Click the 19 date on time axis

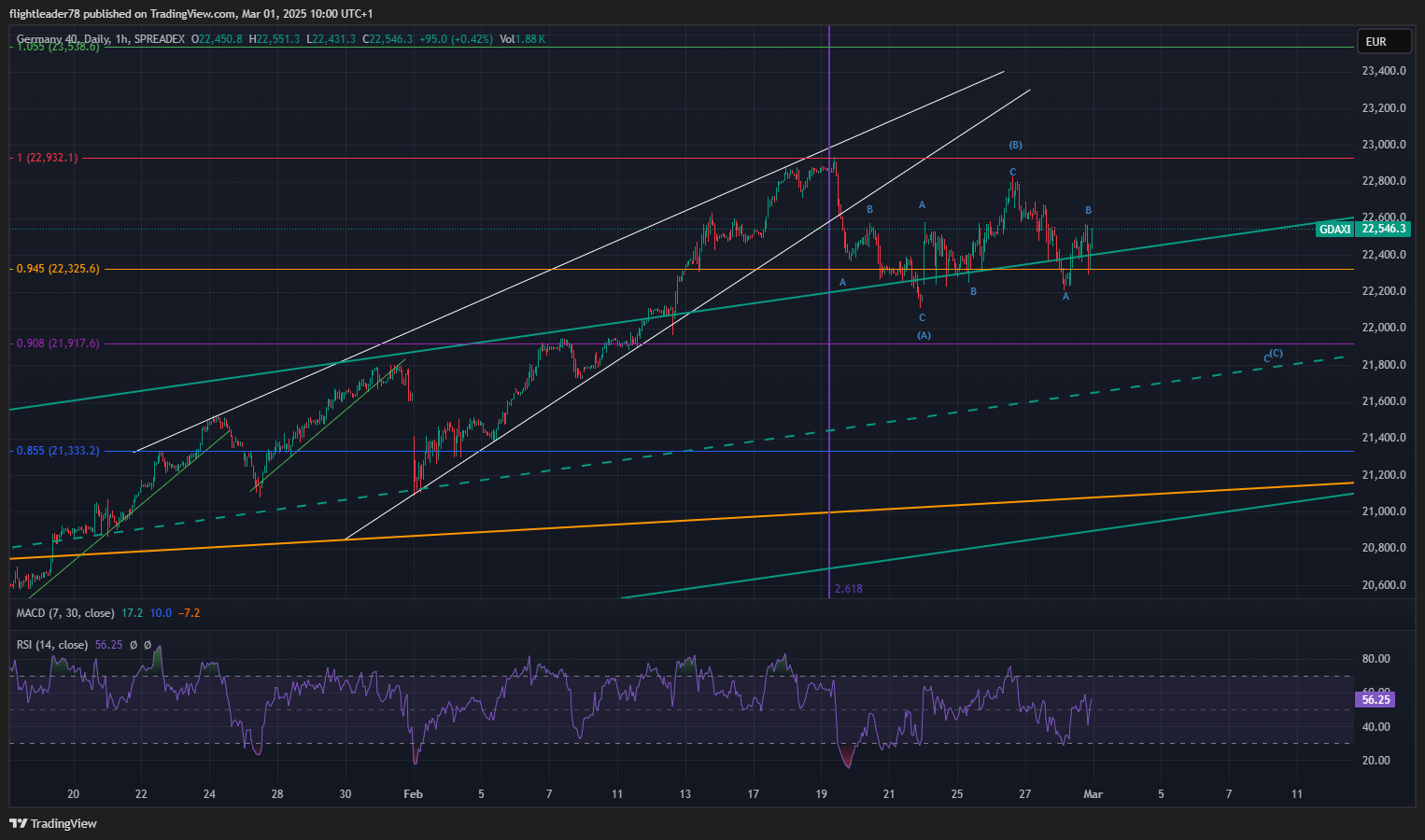(x=821, y=794)
